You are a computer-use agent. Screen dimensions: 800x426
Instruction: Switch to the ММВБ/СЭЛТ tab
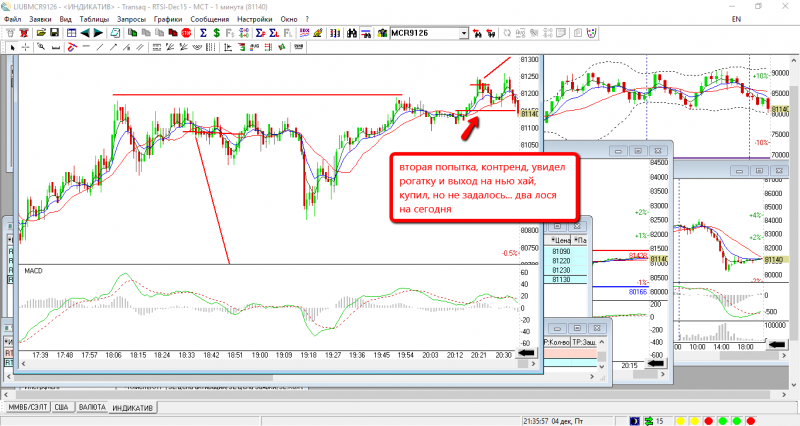pyautogui.click(x=28, y=407)
